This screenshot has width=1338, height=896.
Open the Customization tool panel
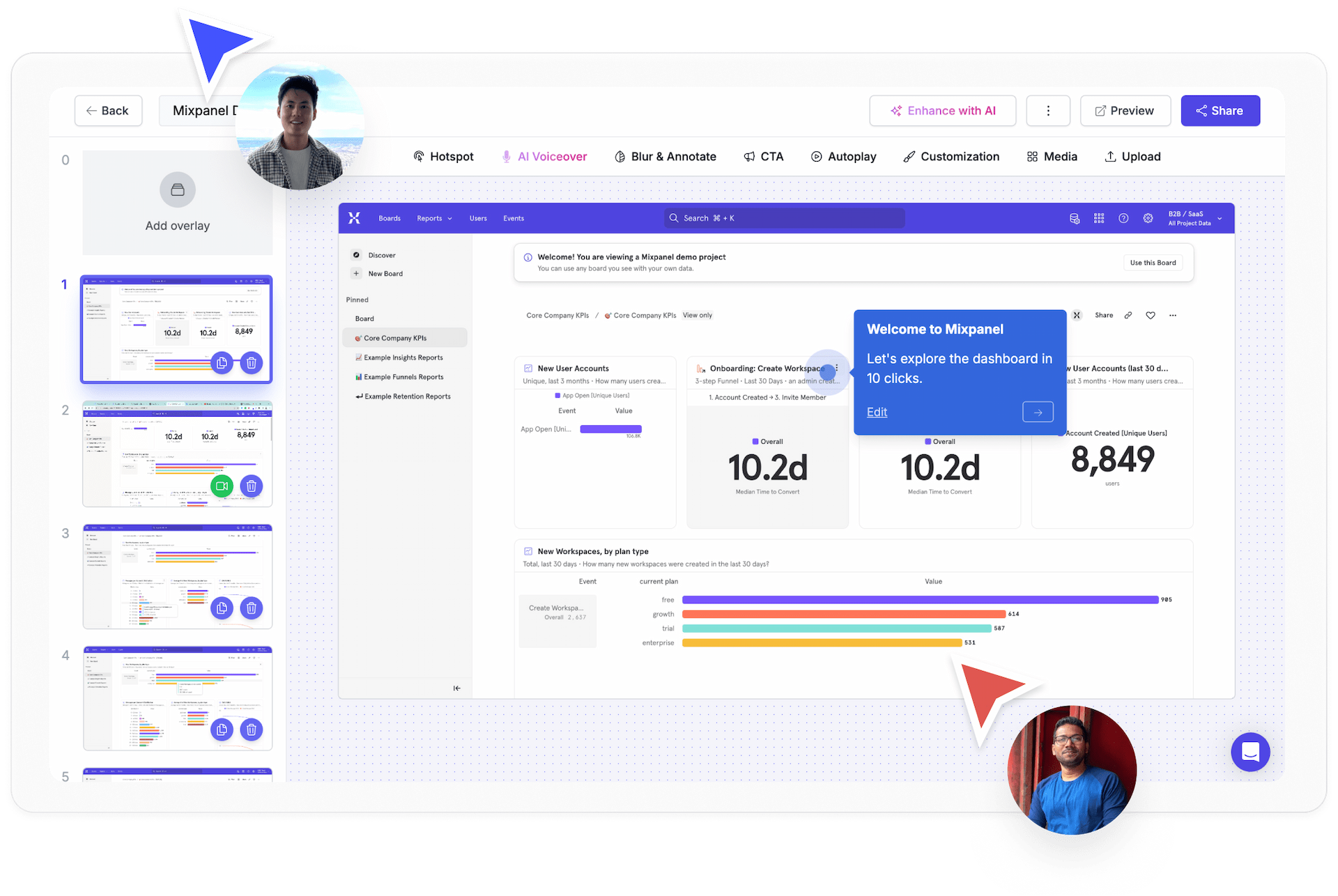[x=950, y=156]
